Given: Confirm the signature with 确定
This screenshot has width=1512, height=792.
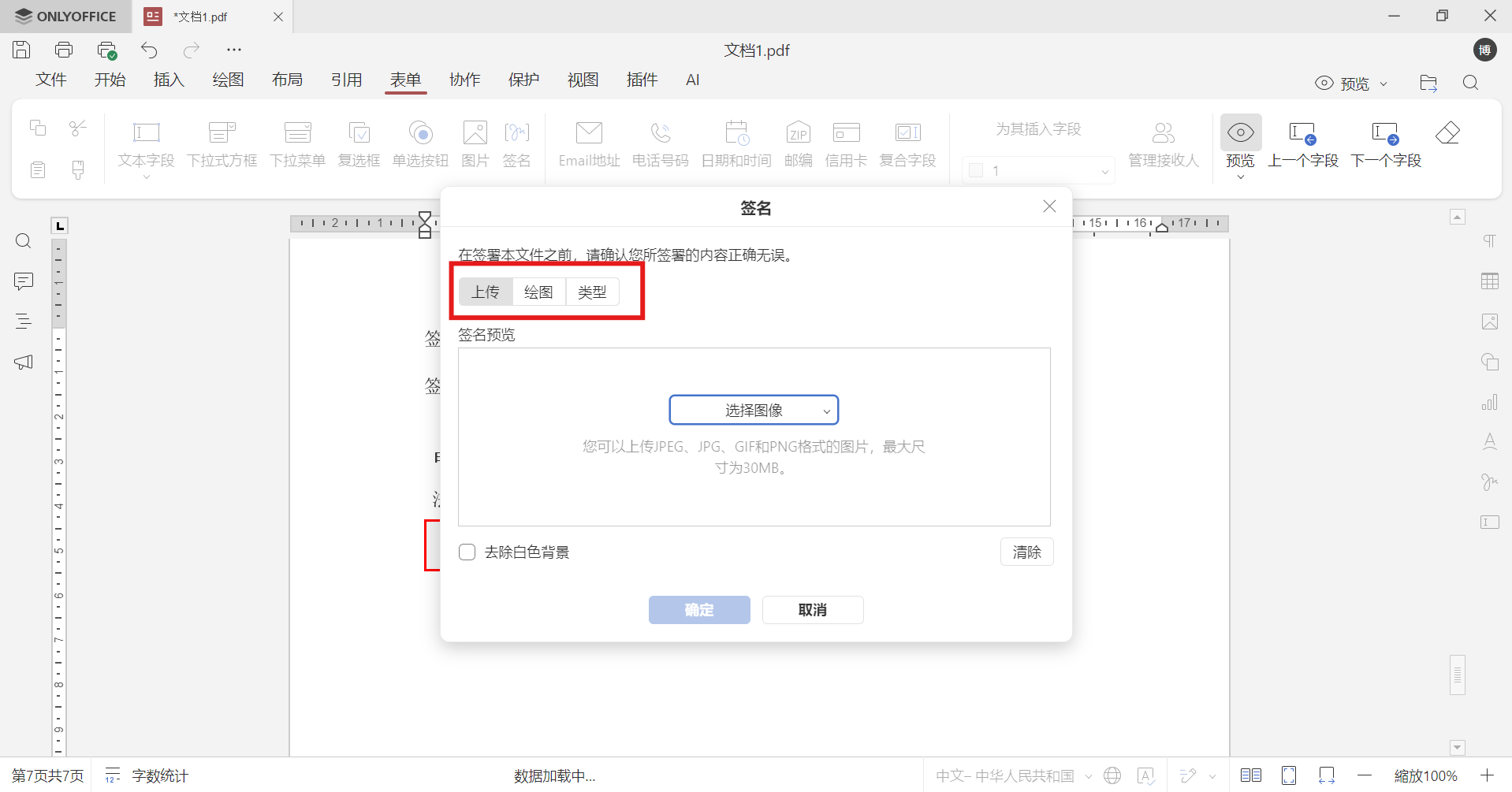Looking at the screenshot, I should click(698, 609).
